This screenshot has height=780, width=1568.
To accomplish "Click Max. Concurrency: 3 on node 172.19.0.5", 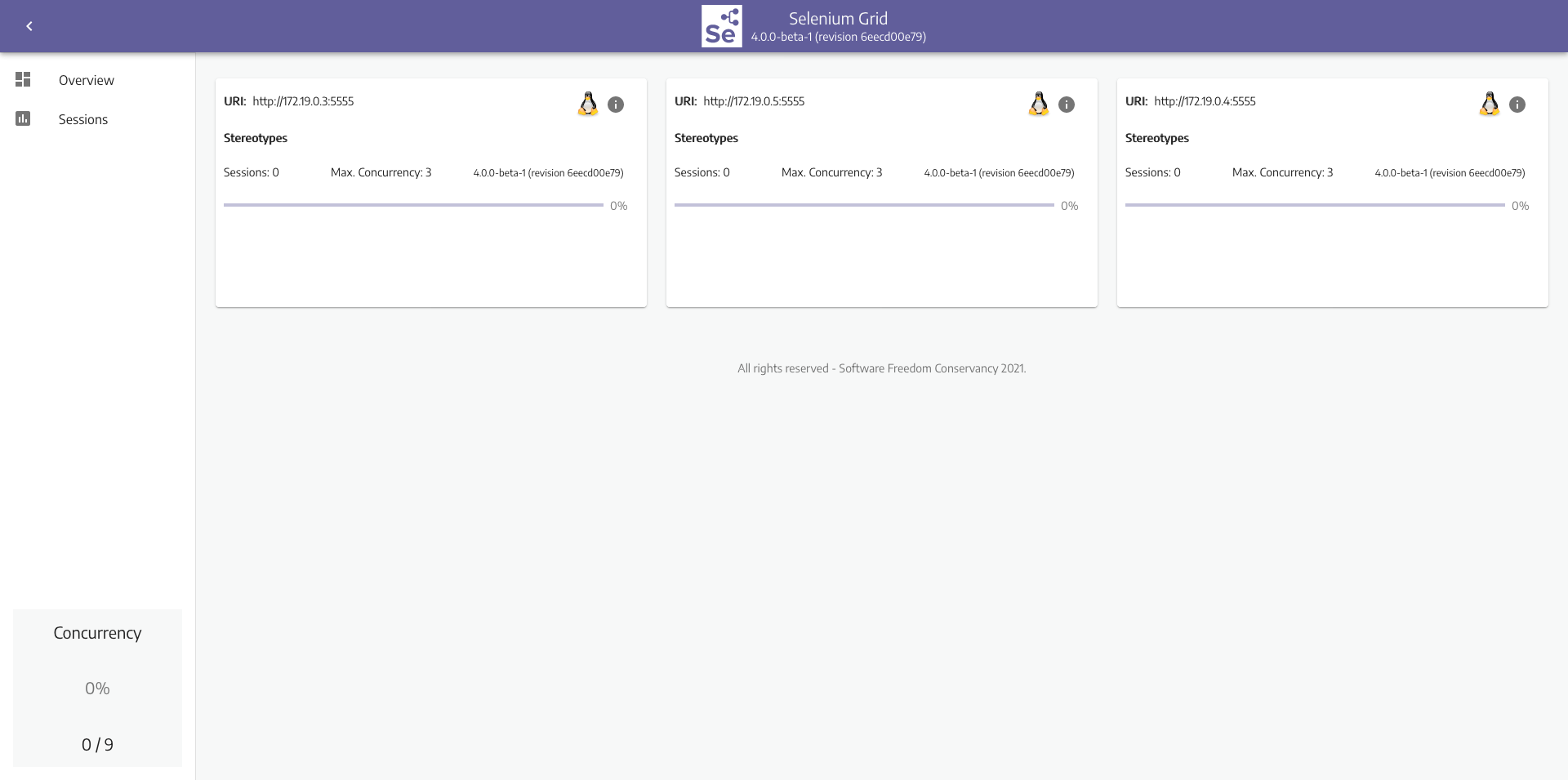I will coord(832,172).
